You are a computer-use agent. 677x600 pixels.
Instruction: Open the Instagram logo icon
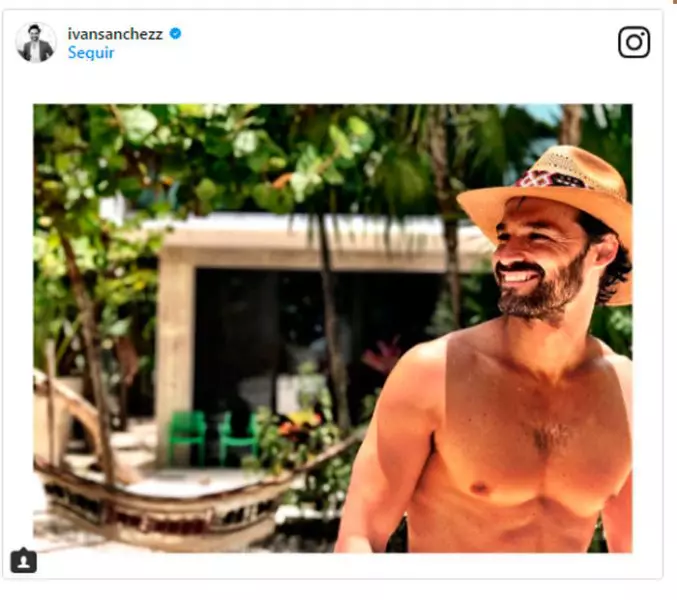coord(634,42)
